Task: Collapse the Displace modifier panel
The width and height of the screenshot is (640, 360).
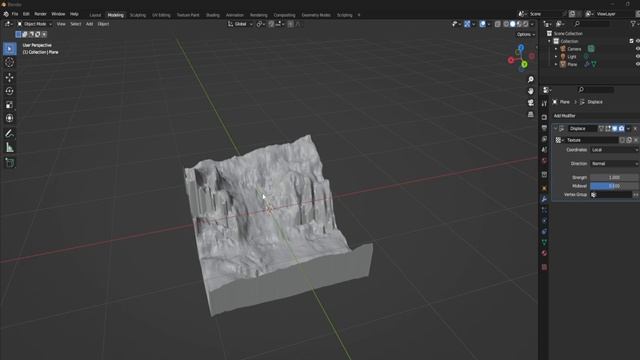Action: (x=556, y=129)
